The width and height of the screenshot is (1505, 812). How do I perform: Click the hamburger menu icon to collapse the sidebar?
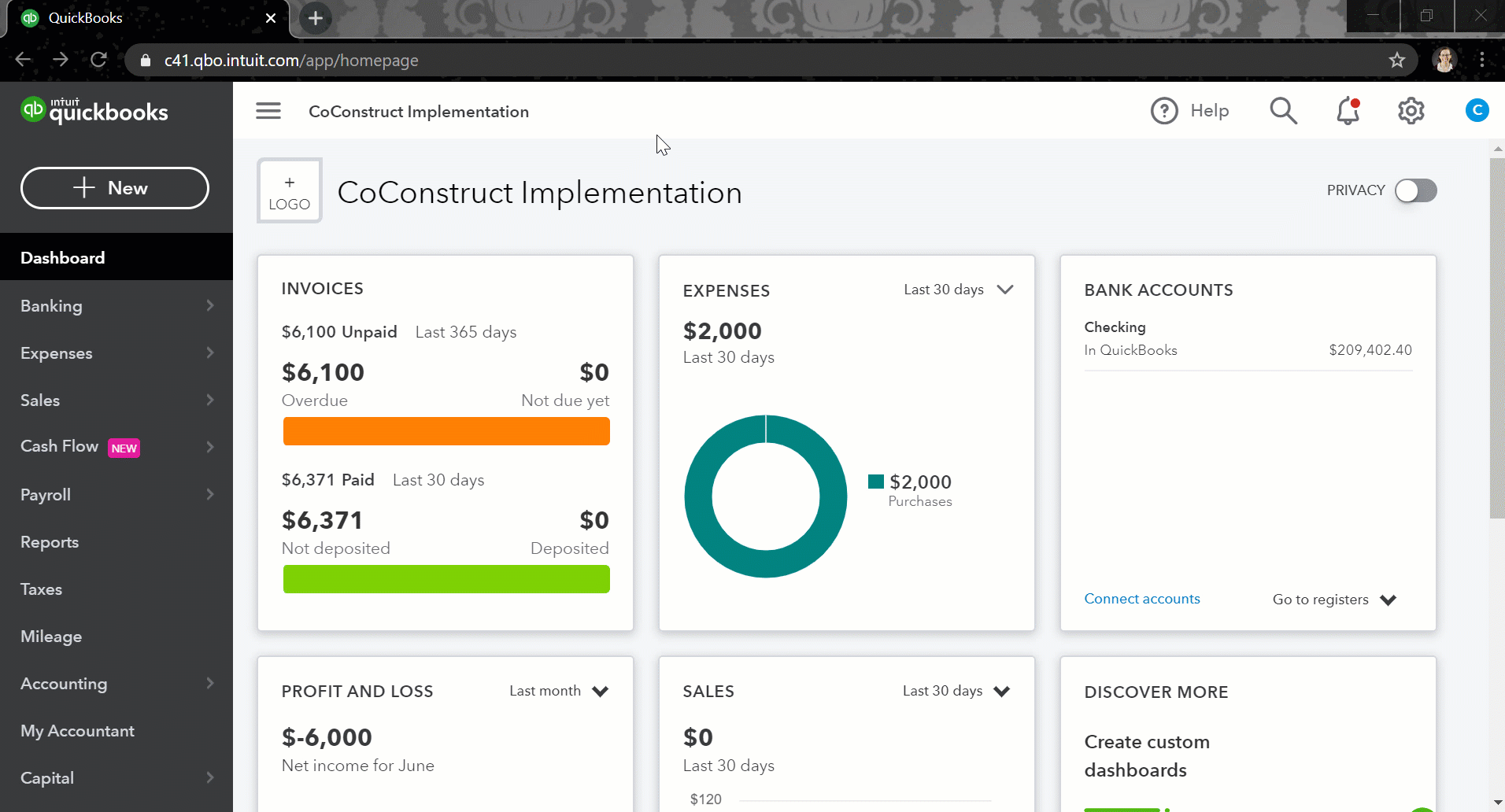(x=268, y=111)
